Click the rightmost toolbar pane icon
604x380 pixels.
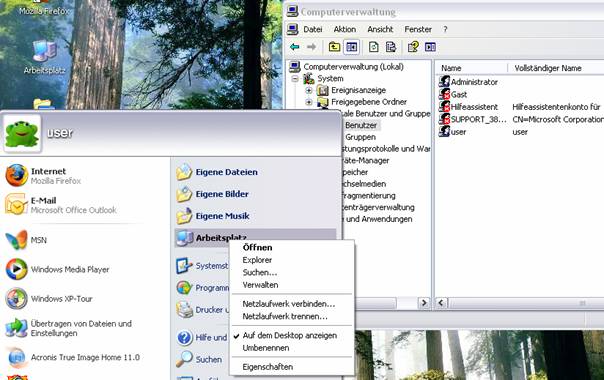pos(430,47)
